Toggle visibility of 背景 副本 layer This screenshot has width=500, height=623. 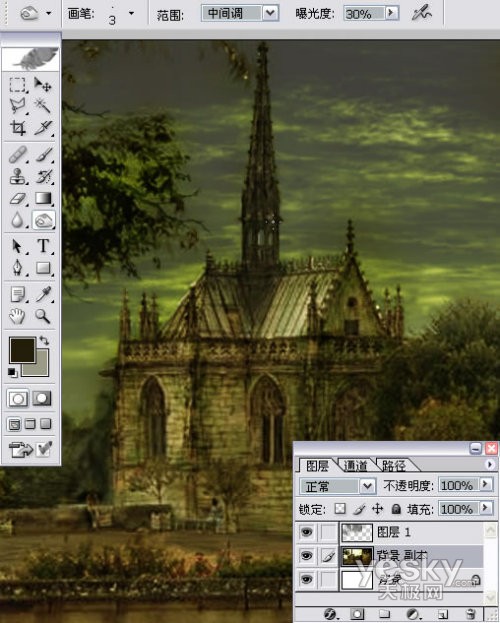click(x=306, y=555)
